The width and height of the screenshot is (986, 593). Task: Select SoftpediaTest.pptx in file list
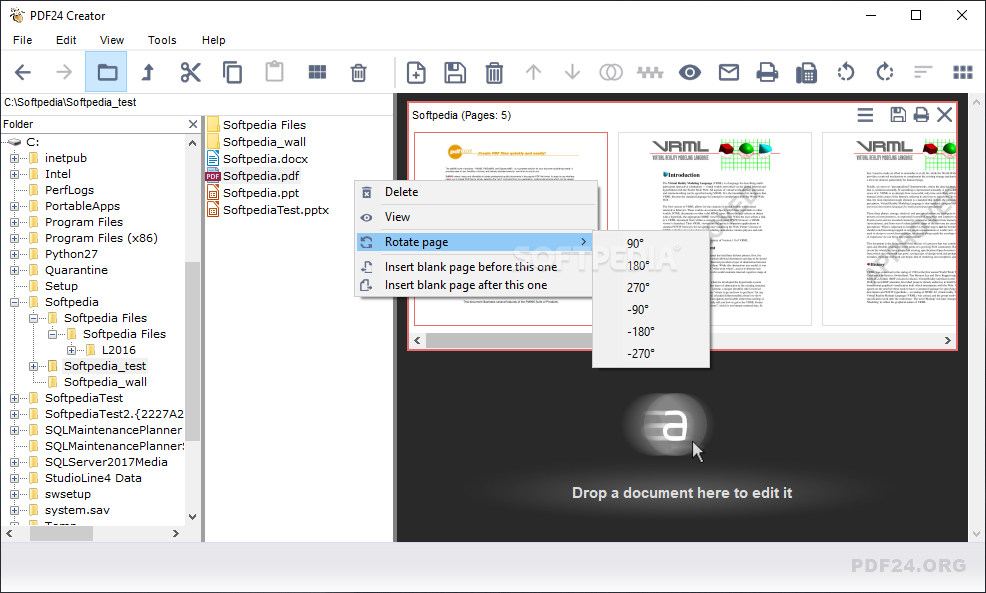(275, 210)
